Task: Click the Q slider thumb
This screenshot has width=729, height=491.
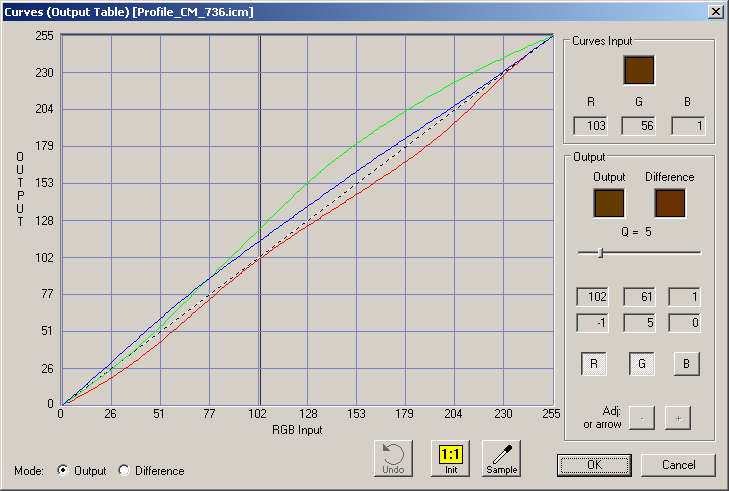Action: [x=600, y=253]
